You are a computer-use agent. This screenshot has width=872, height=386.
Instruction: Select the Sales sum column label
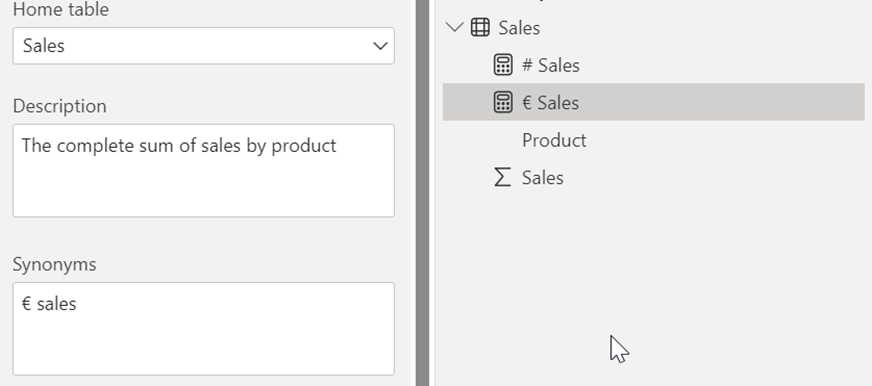[x=542, y=178]
